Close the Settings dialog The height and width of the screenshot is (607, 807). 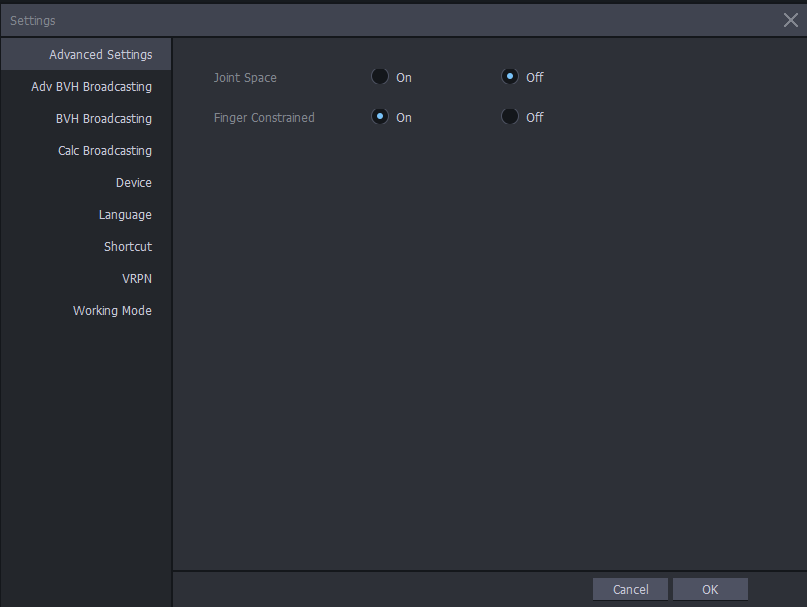[791, 20]
